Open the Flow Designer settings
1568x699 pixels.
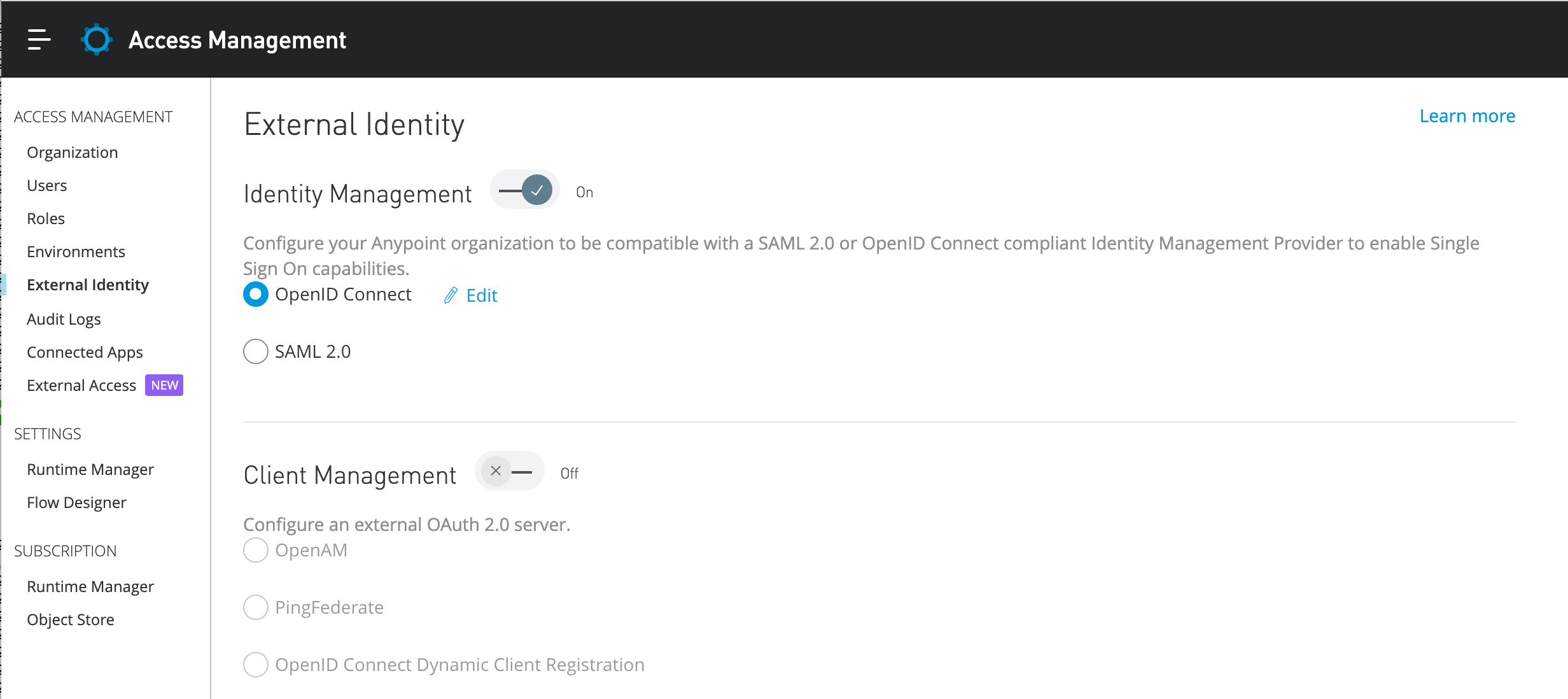click(x=76, y=502)
